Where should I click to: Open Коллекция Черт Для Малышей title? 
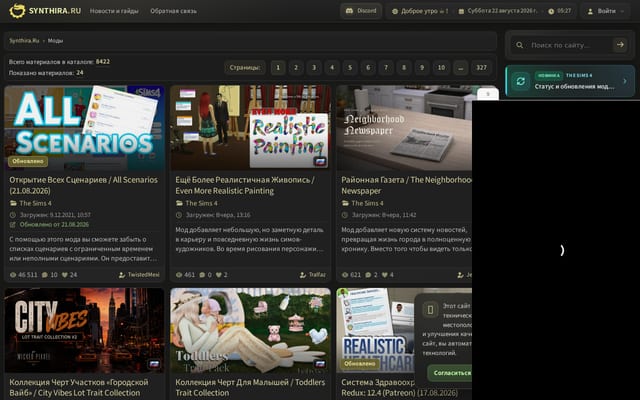pos(250,387)
